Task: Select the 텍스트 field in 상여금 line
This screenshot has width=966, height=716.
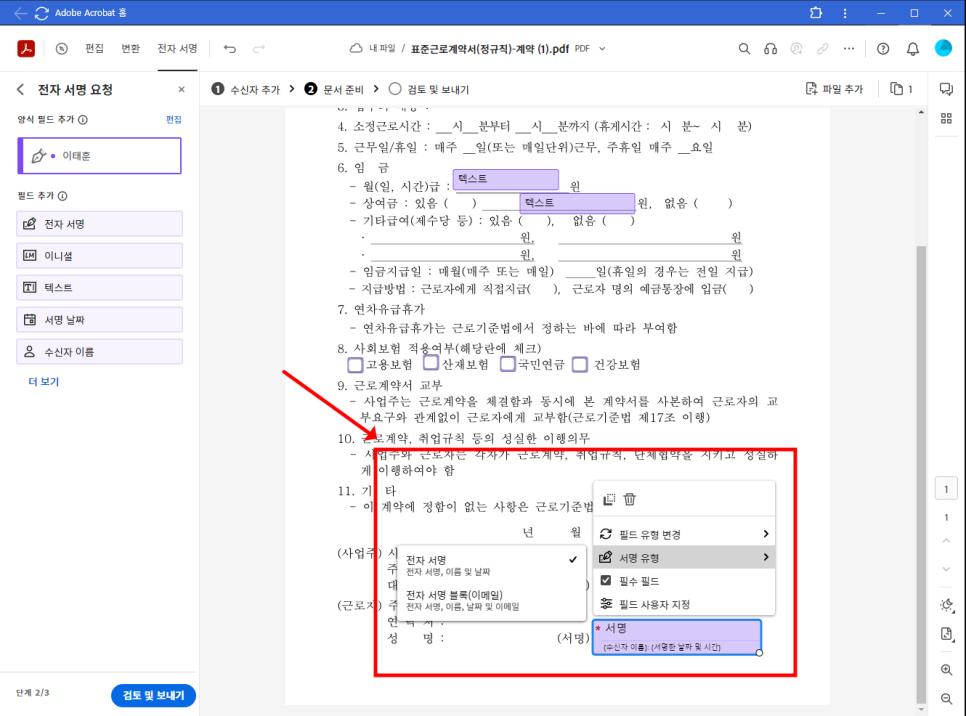Action: pos(577,203)
